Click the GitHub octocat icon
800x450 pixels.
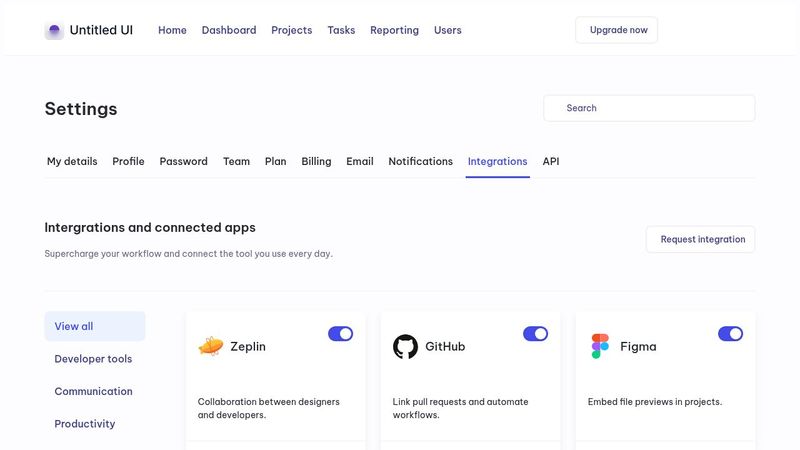[x=405, y=347]
